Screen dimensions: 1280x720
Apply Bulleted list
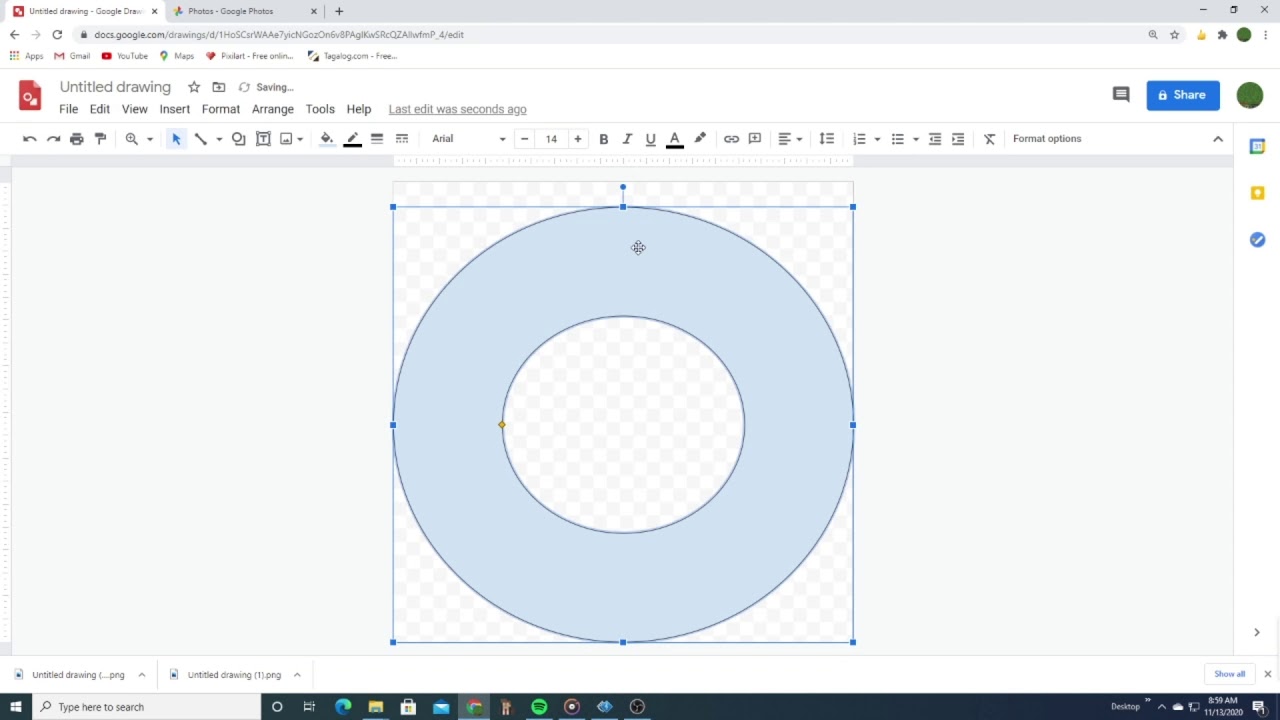897,139
